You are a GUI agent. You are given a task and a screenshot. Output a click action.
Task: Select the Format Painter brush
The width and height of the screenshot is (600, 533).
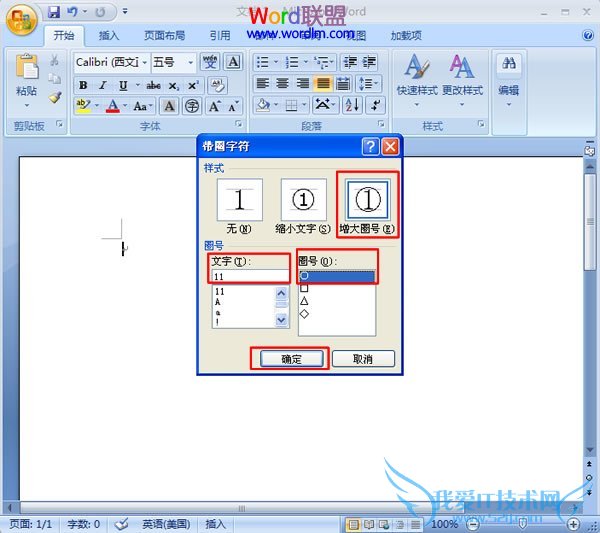pyautogui.click(x=55, y=97)
